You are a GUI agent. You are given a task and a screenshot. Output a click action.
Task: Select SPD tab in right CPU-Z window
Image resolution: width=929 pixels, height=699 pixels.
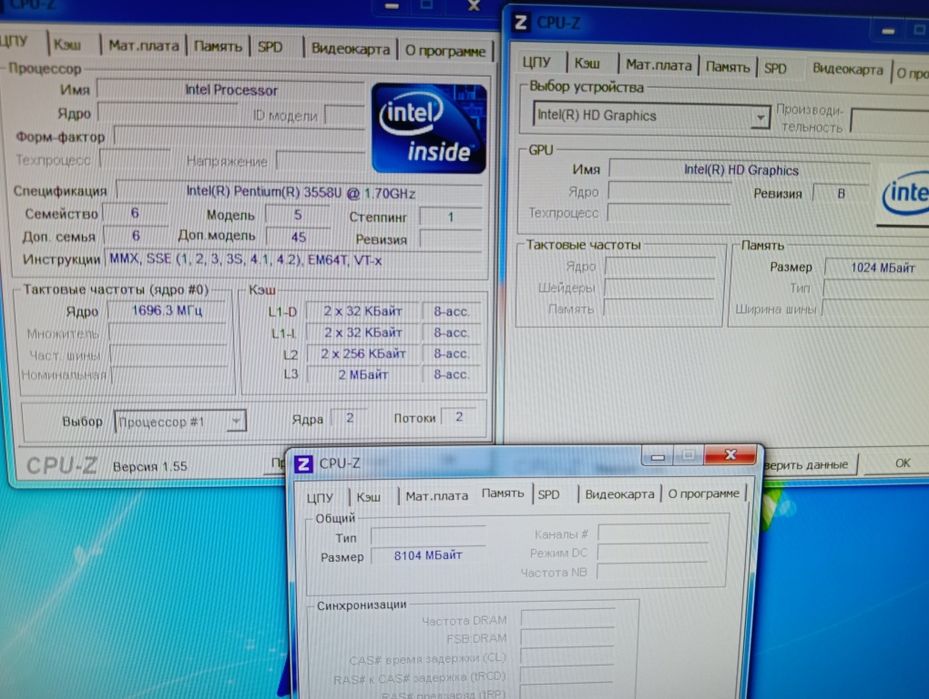[775, 68]
